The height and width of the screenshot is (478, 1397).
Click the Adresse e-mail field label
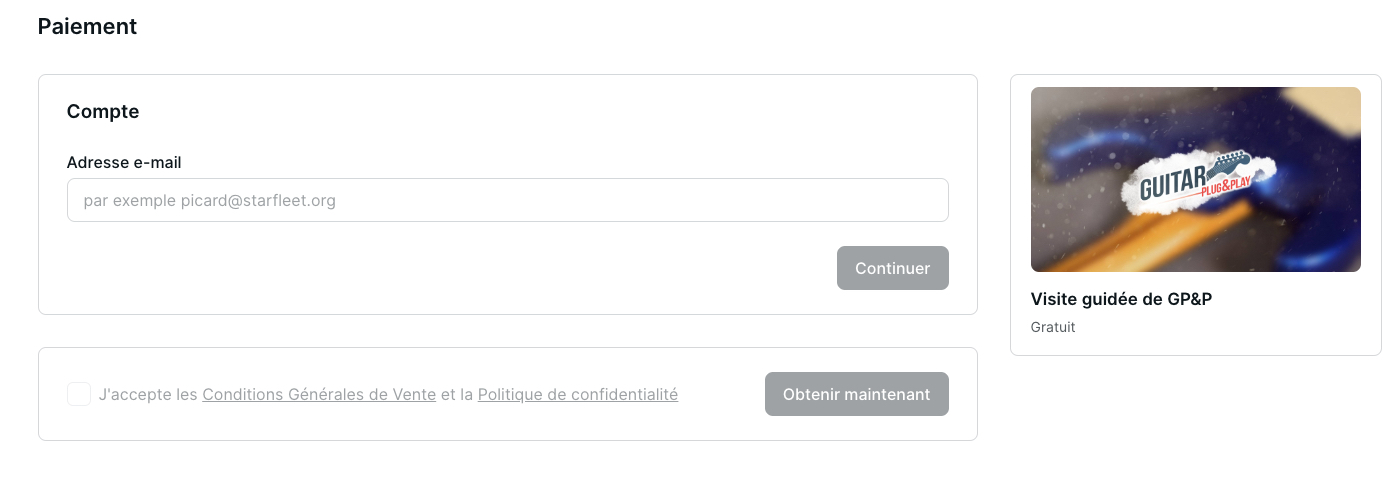point(124,162)
